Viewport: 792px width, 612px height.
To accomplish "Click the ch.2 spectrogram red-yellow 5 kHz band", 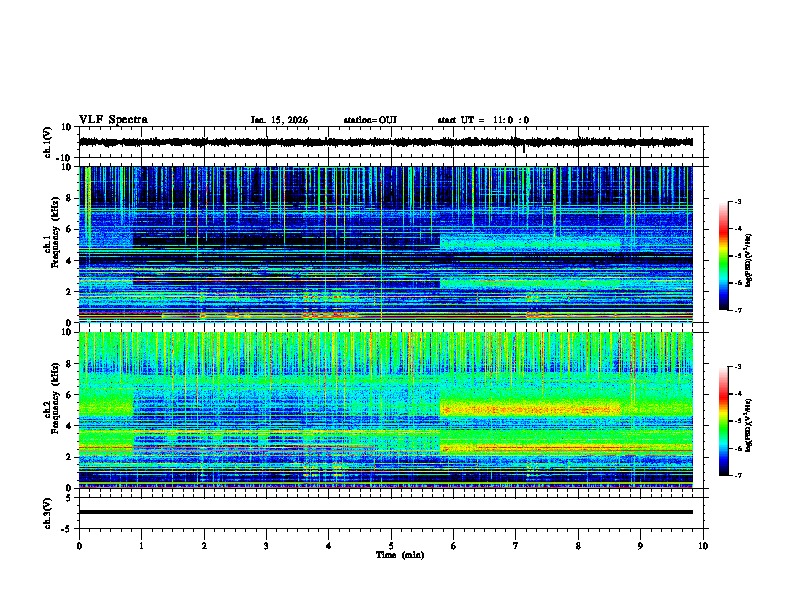I will coord(529,410).
